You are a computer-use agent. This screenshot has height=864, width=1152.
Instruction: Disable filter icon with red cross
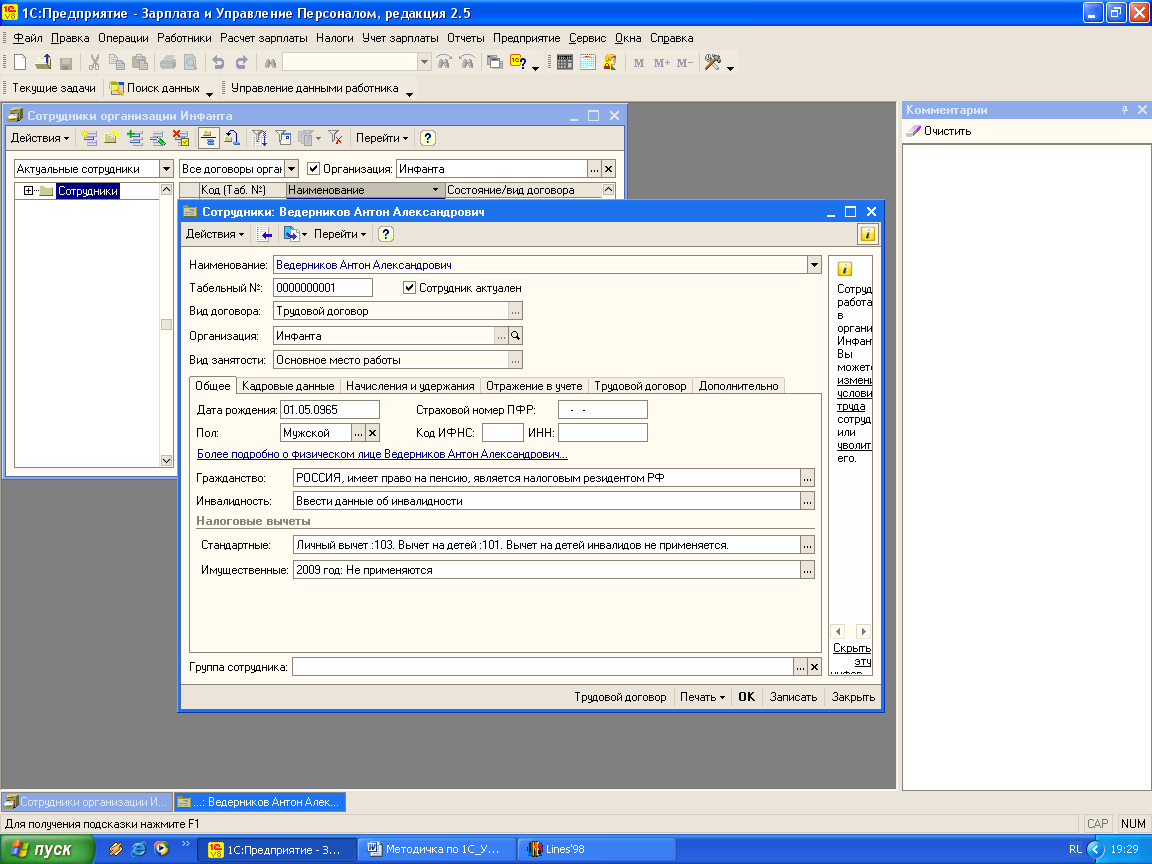coord(335,137)
